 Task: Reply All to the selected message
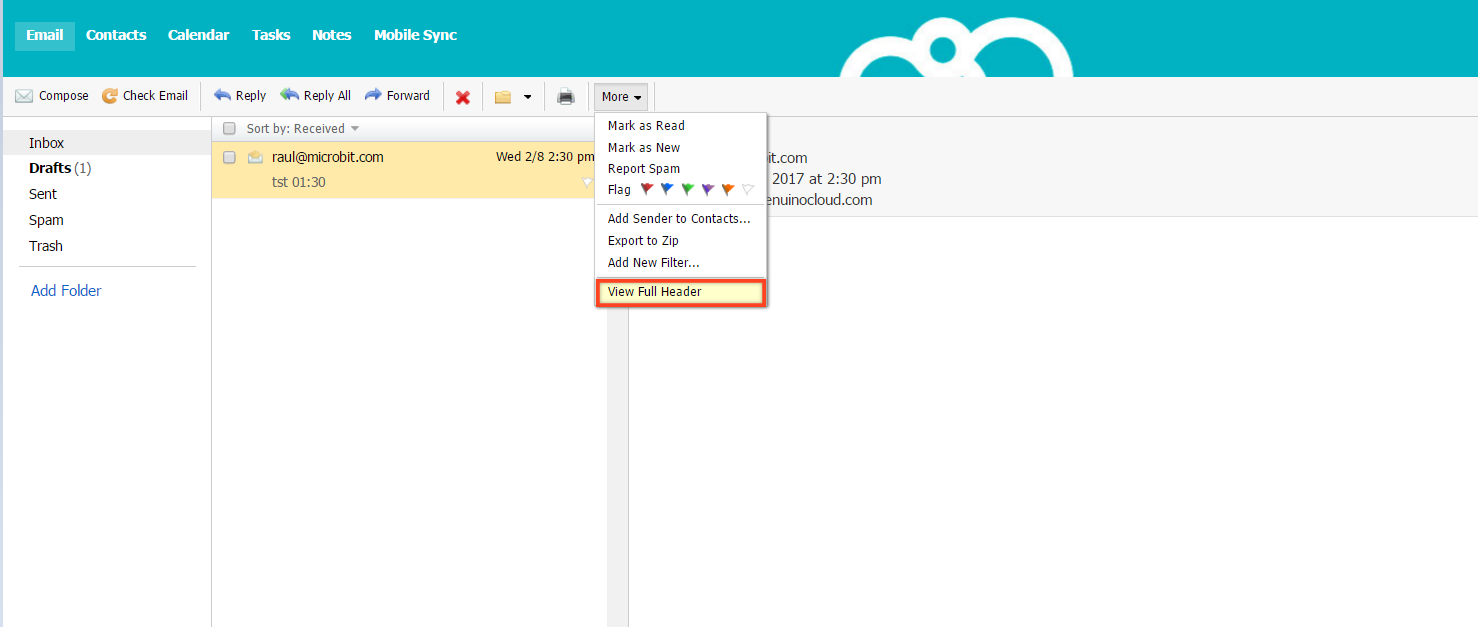(x=315, y=96)
